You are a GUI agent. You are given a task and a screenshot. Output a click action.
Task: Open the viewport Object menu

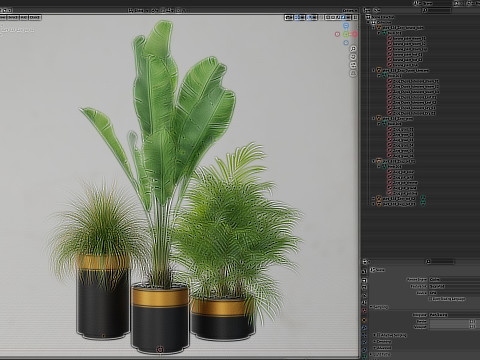pos(35,17)
